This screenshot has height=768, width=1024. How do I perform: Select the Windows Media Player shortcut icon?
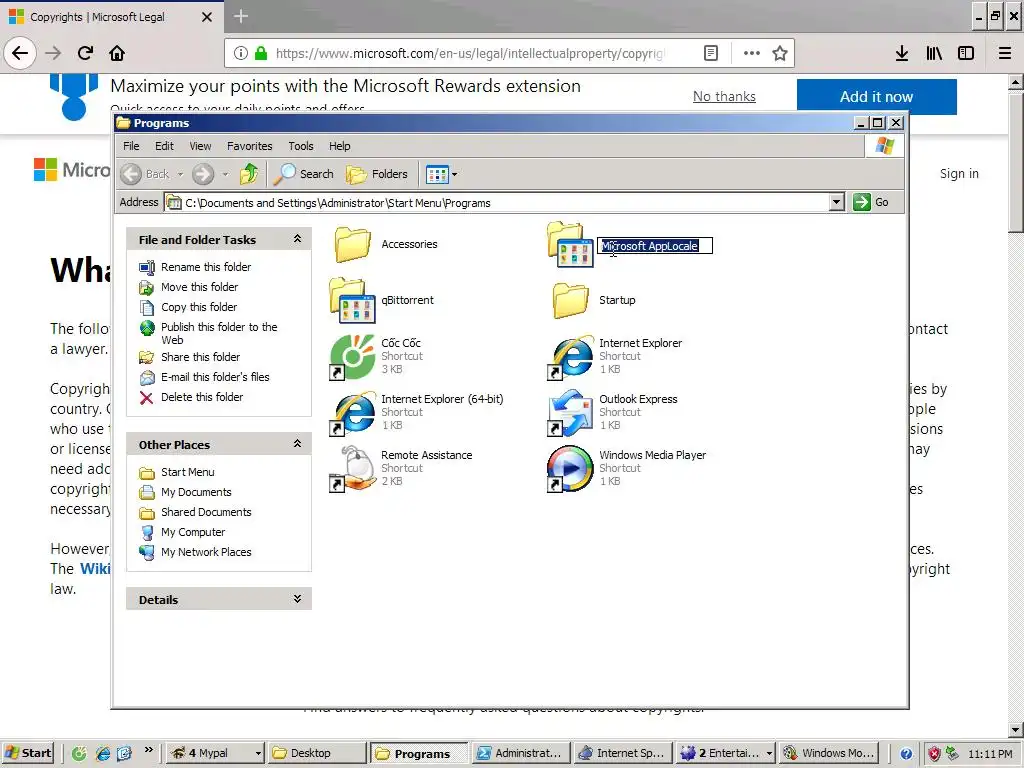570,469
